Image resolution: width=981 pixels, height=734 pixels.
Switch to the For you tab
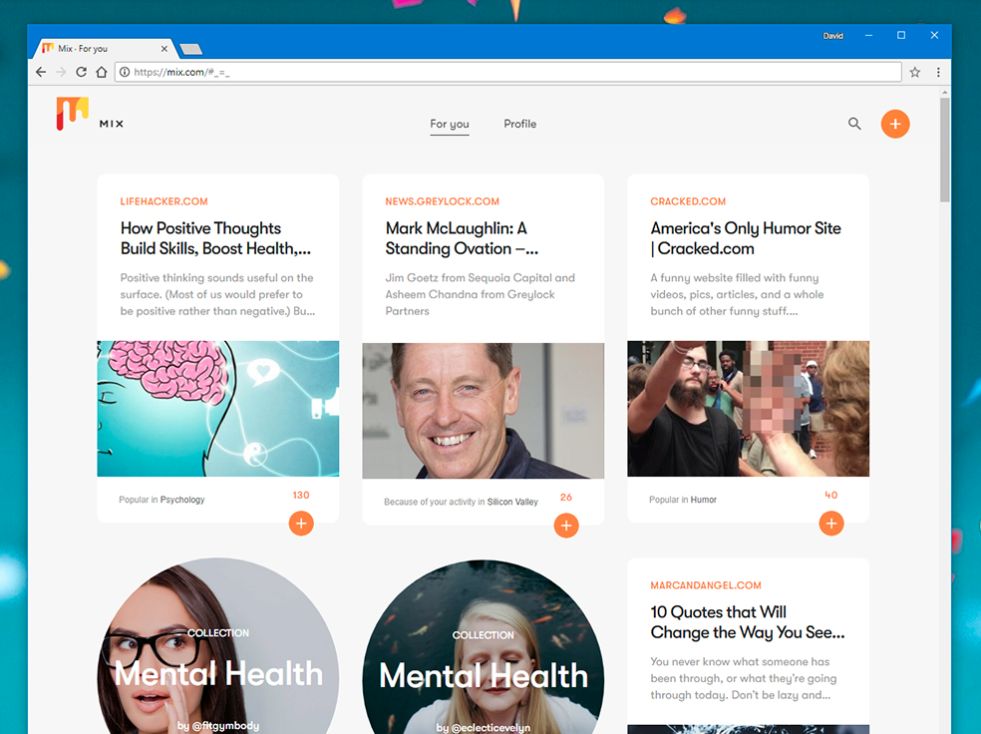(449, 124)
